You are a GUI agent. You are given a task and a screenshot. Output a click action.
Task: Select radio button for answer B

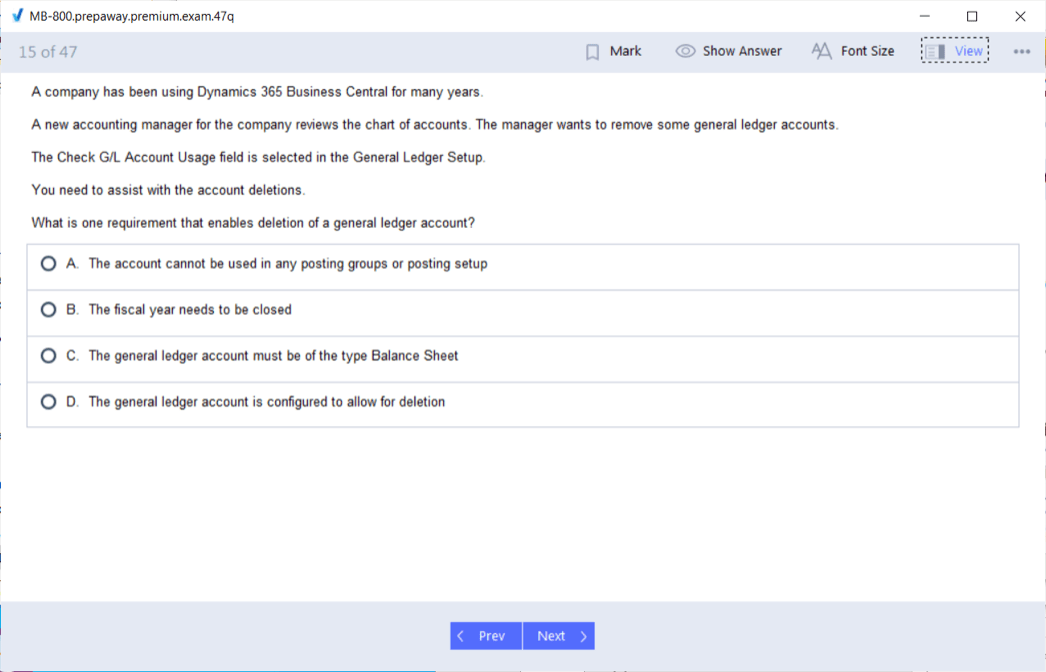click(48, 310)
